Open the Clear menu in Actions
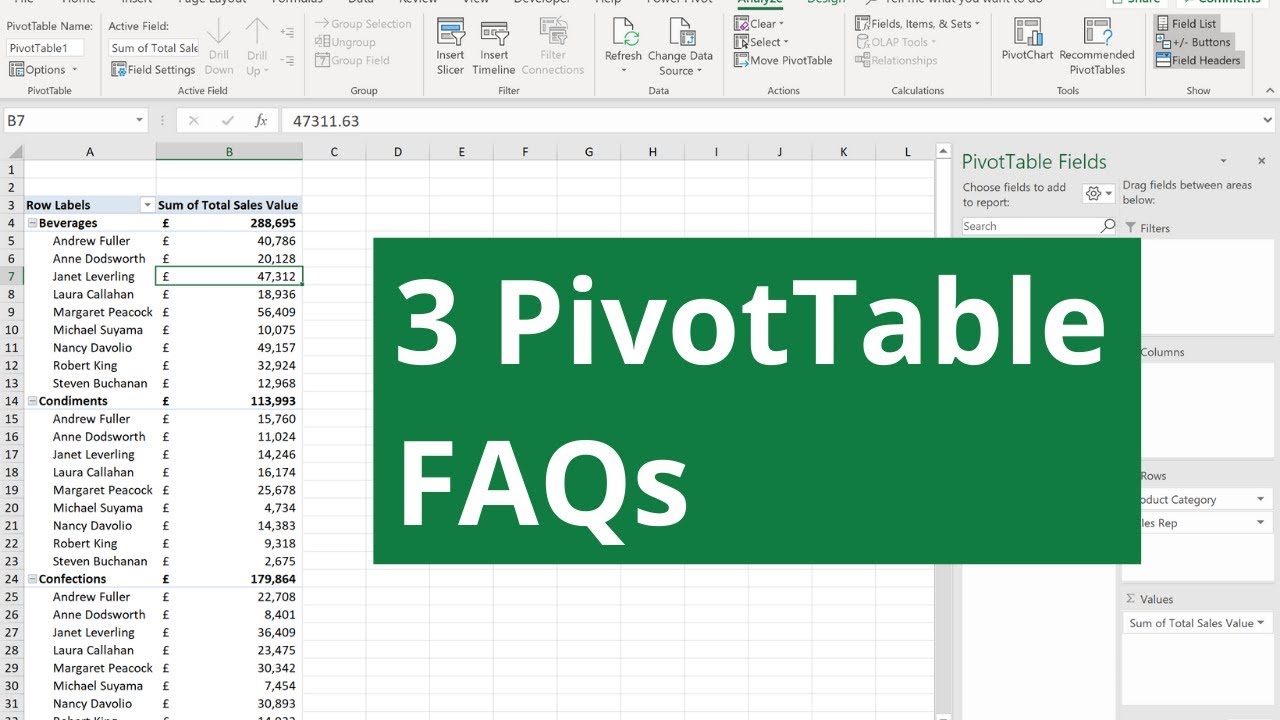 (759, 24)
